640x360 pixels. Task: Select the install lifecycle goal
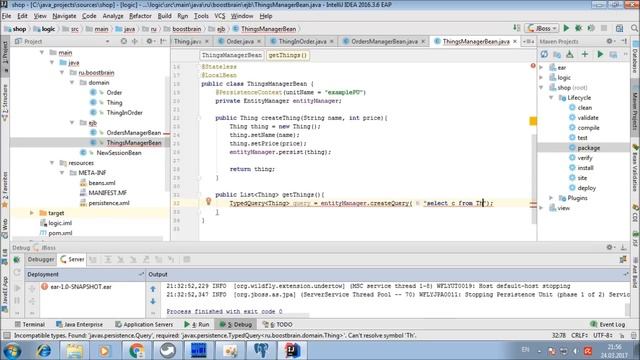coord(585,168)
